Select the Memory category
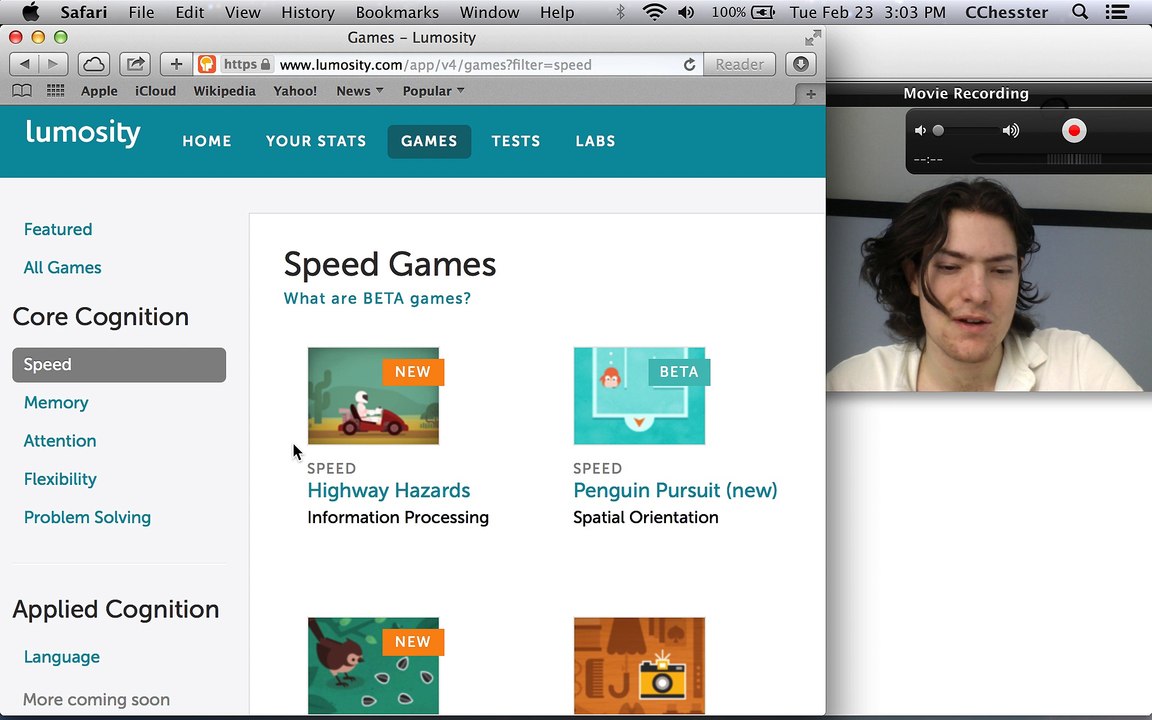 pos(56,403)
